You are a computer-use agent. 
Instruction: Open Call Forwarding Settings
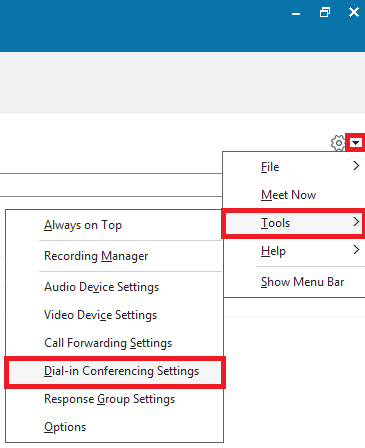point(114,343)
